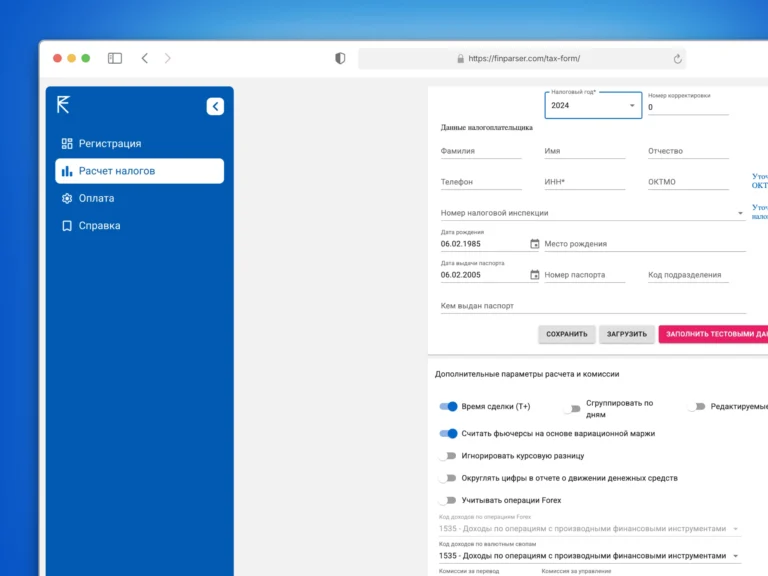Open calendar picker for Дата рождения
This screenshot has width=768, height=576.
[x=534, y=244]
